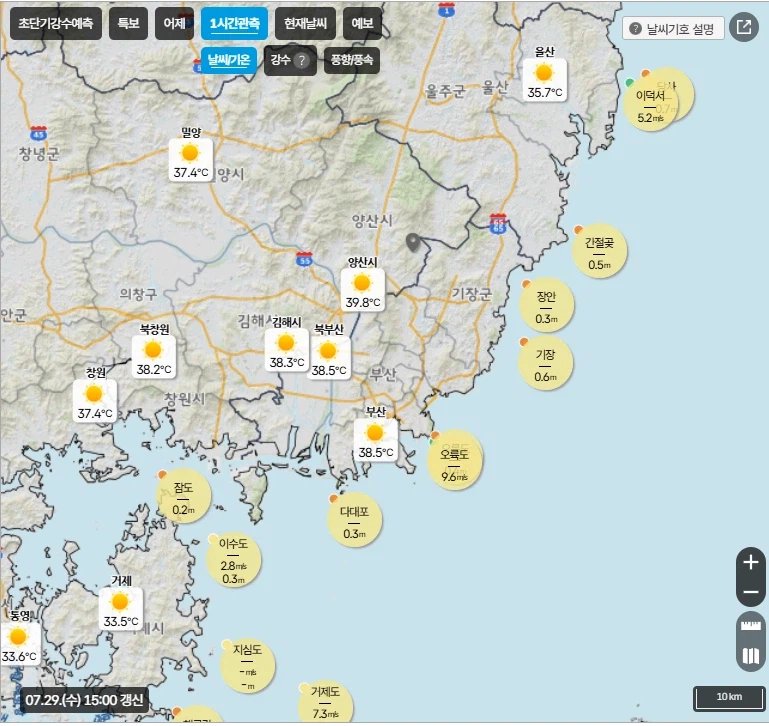Select the 거제 33.5°C weather marker

pos(121,609)
